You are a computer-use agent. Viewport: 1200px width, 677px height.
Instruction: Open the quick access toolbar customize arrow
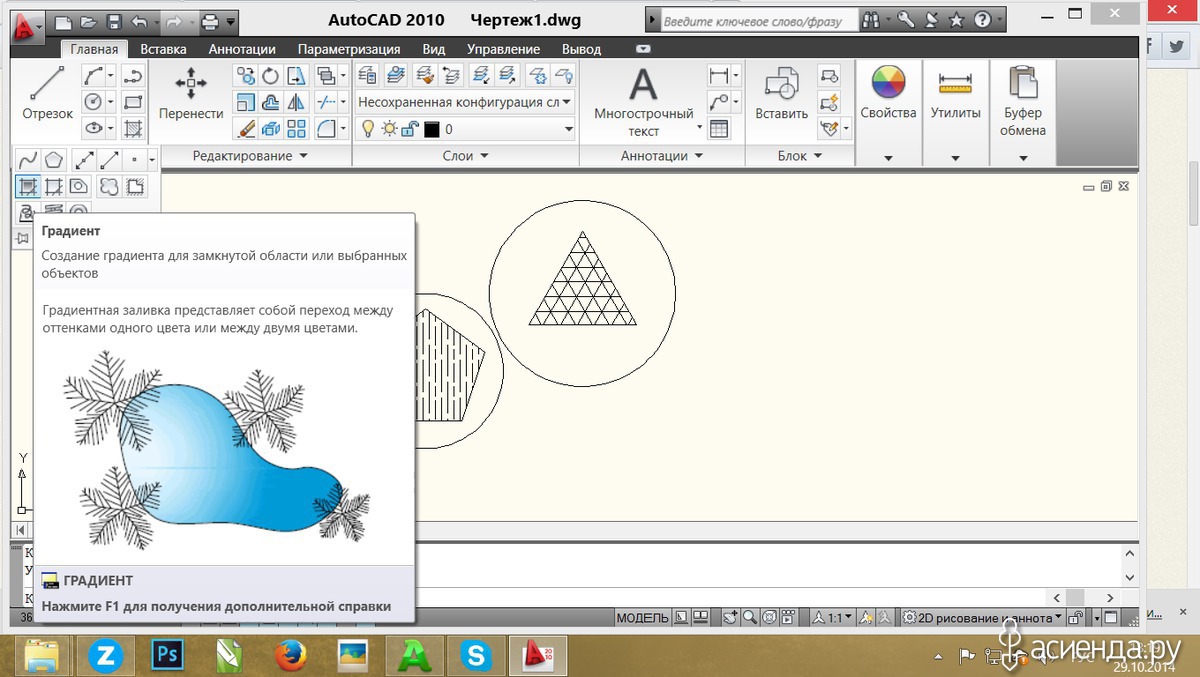point(232,21)
